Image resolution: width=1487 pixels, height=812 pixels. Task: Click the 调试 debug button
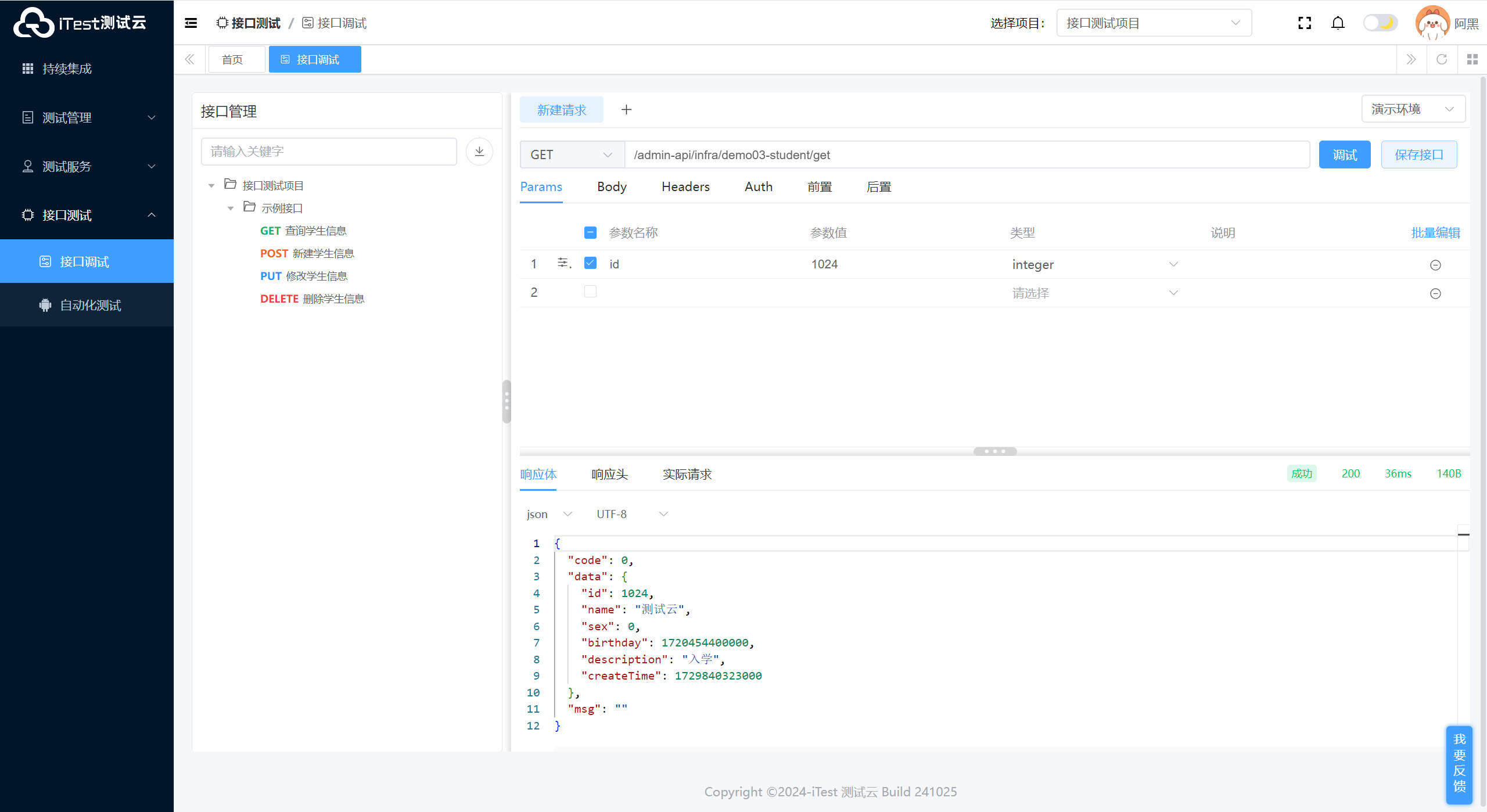(1344, 155)
